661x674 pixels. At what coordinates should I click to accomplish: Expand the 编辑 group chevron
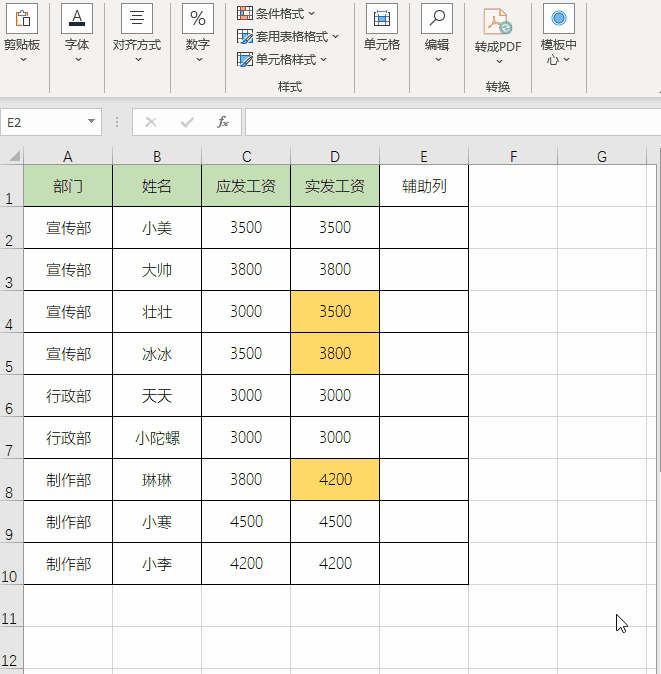[x=438, y=60]
